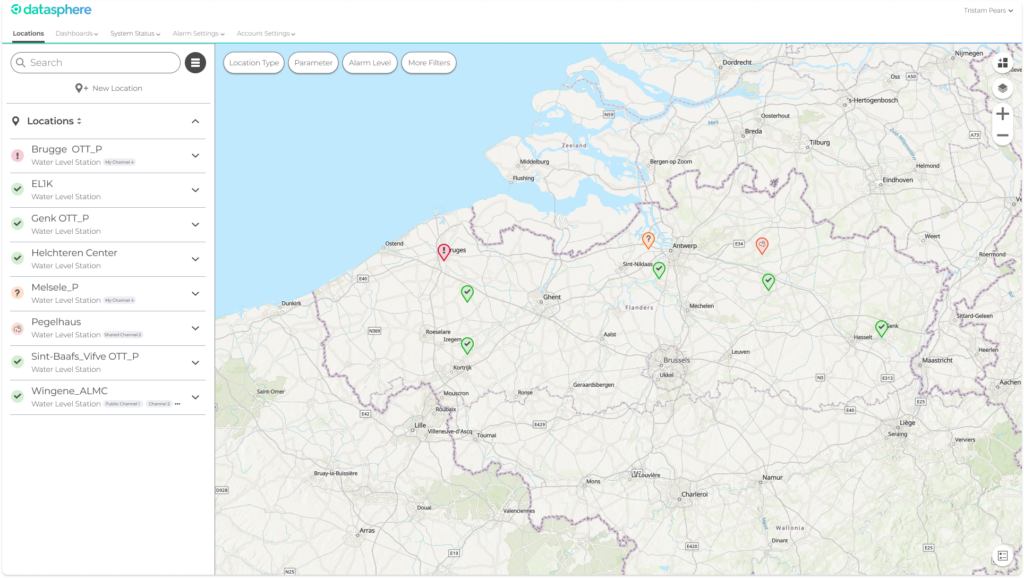
Task: Click the red alarm marker at Bruges
Action: coord(444,251)
